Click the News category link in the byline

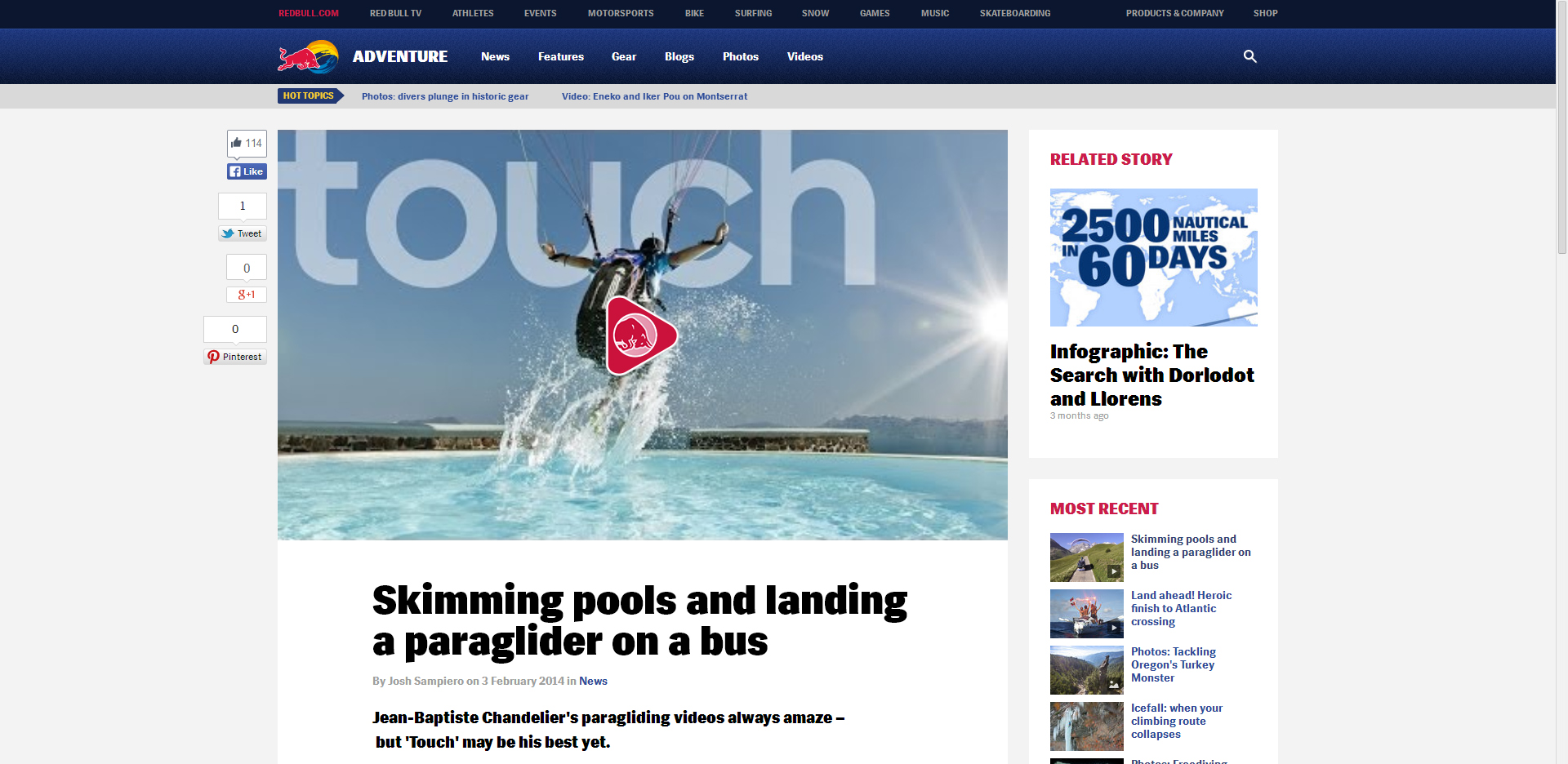(x=593, y=681)
